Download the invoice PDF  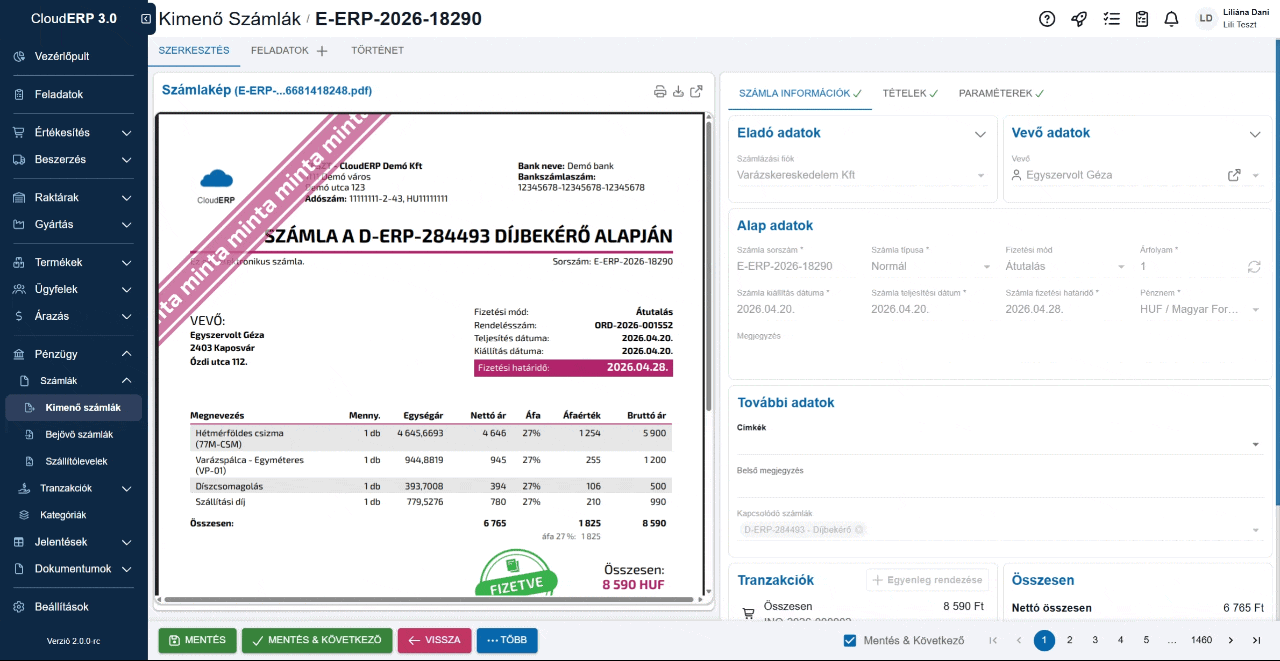coord(678,91)
